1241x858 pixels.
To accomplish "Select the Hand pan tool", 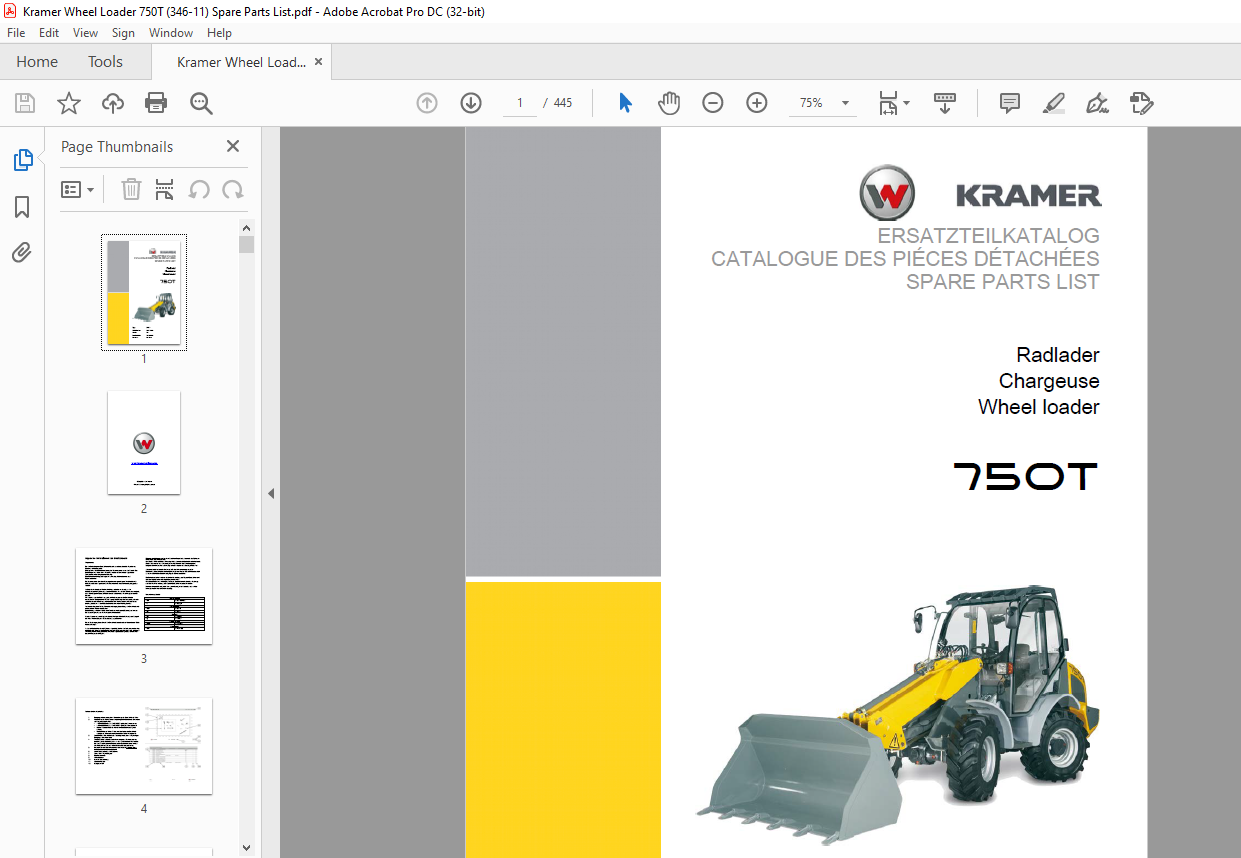I will pos(668,103).
